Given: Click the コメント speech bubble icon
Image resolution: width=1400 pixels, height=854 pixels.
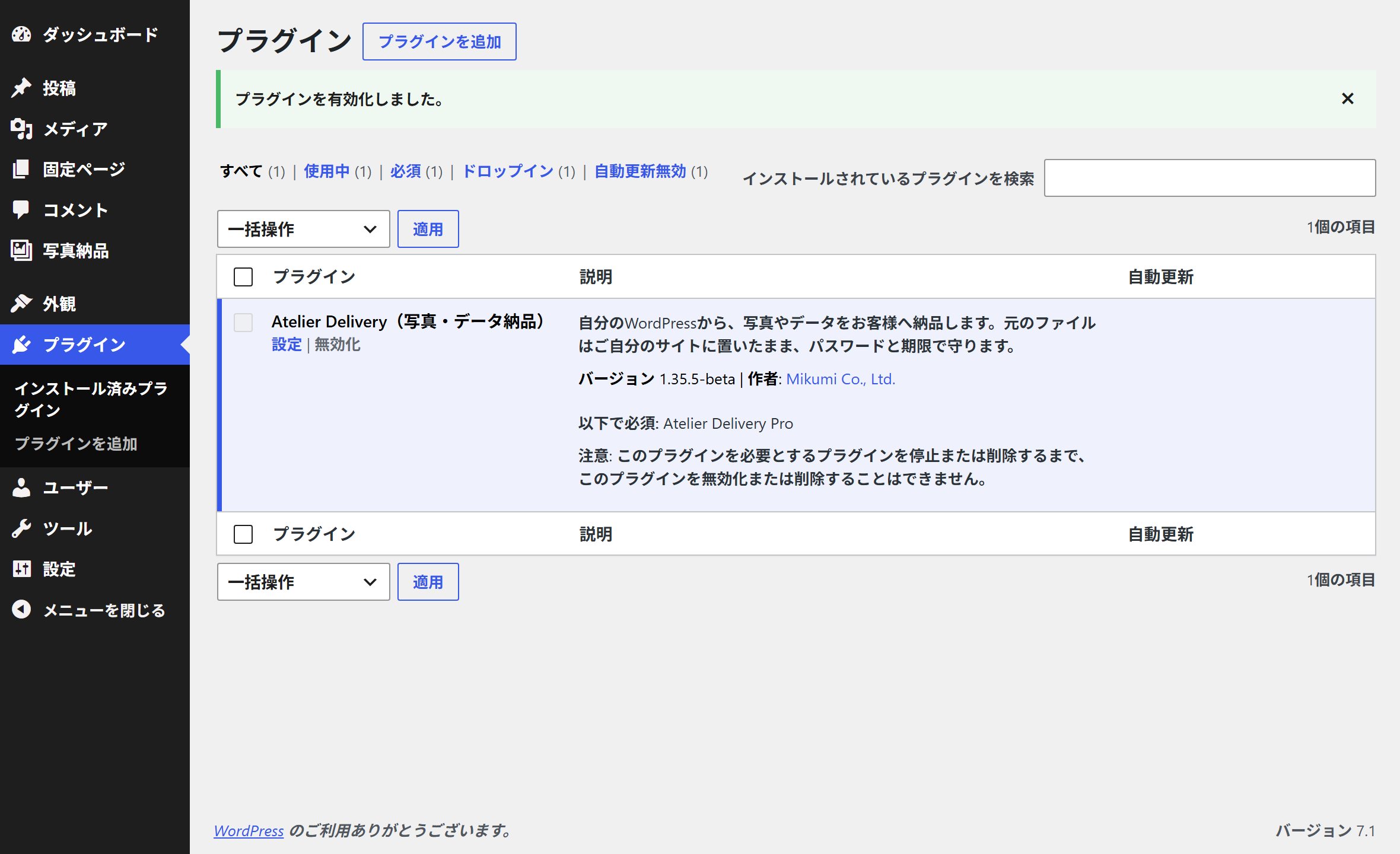Looking at the screenshot, I should click(21, 210).
